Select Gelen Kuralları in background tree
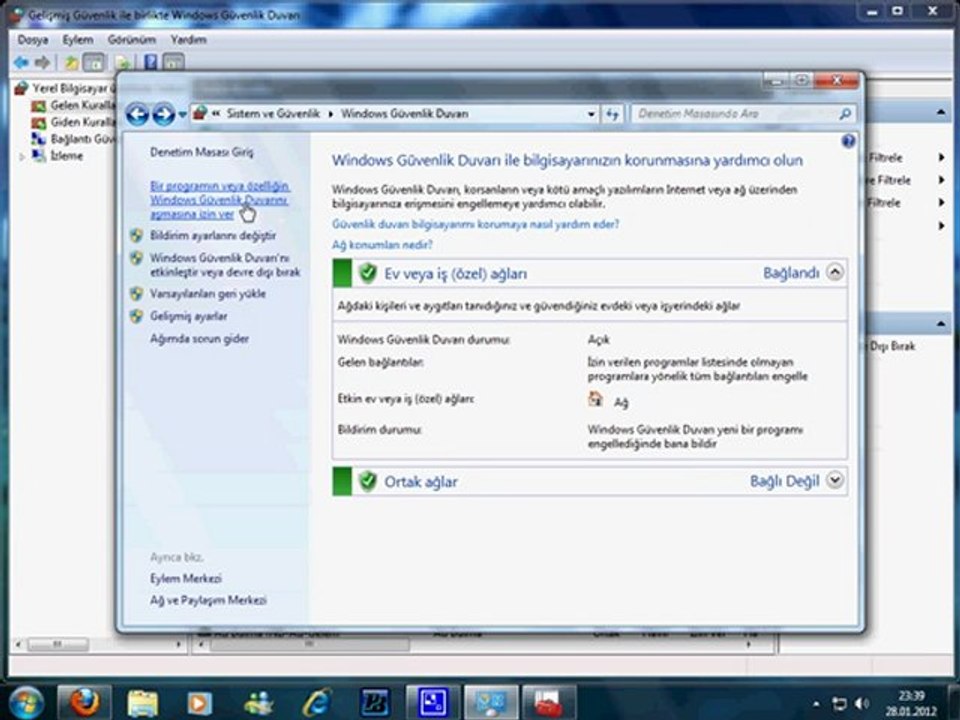960x720 pixels. click(x=75, y=105)
